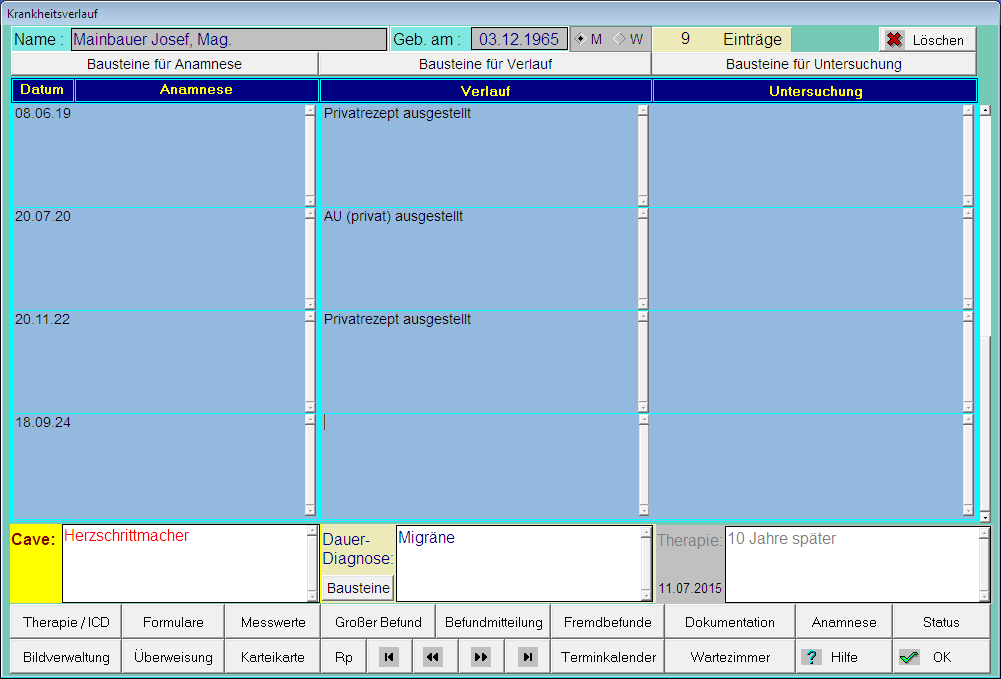Open the Therapie / ICD section
The width and height of the screenshot is (1001, 679).
click(66, 622)
